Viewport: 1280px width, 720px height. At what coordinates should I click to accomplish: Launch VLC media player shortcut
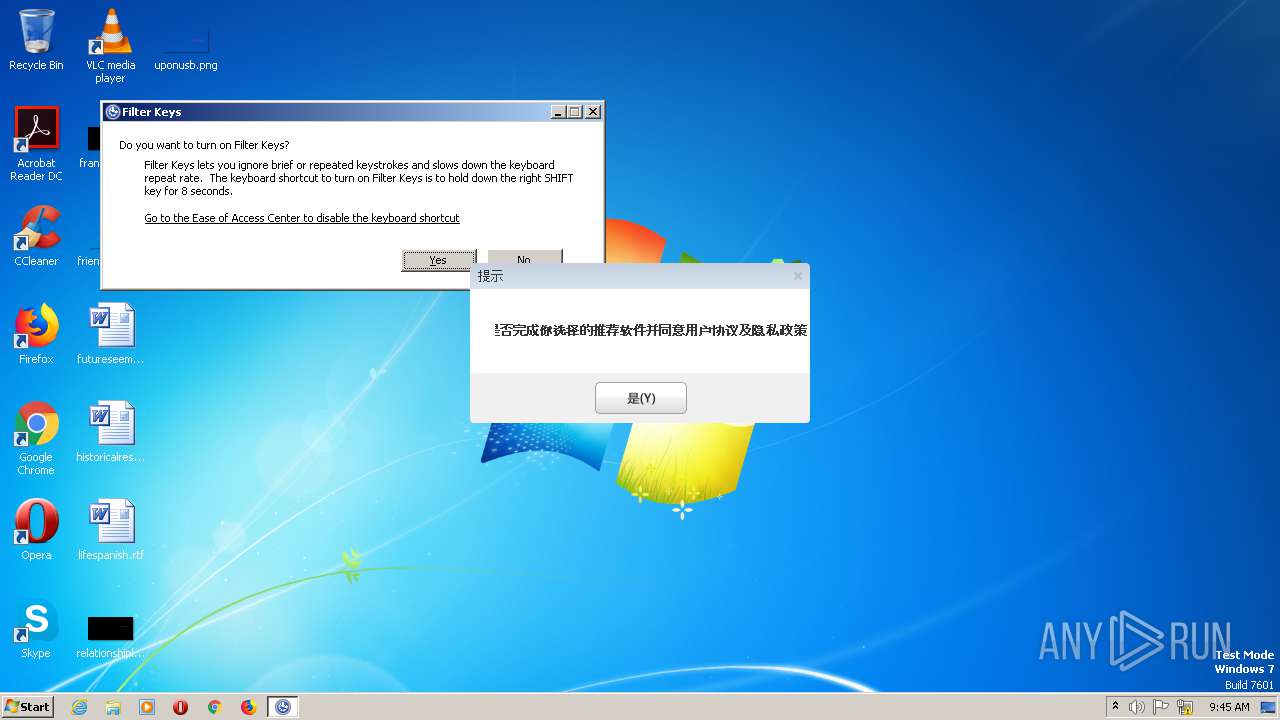[110, 46]
